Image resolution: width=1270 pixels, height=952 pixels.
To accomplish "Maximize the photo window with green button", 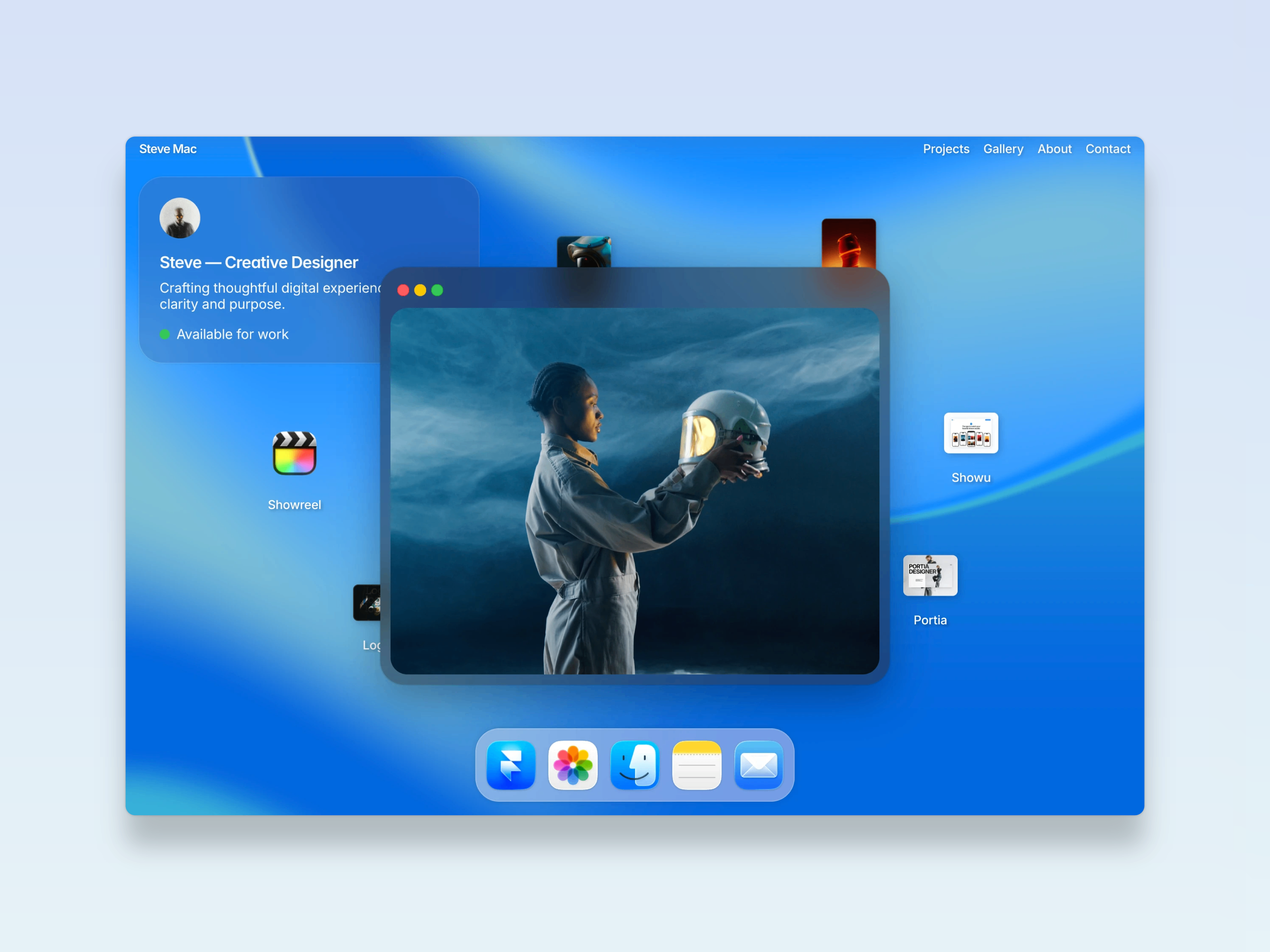I will (437, 290).
